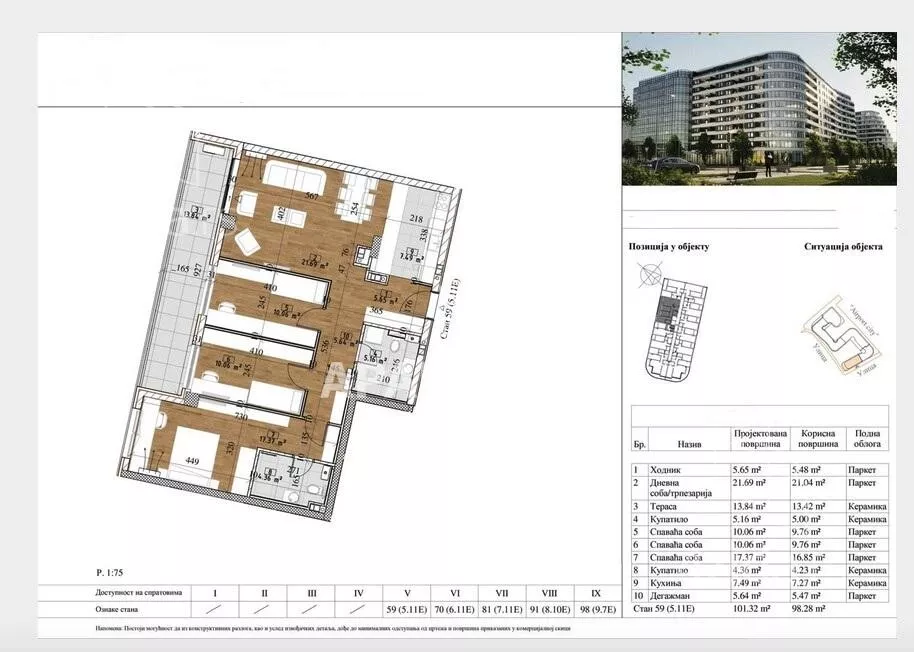Click the 7.27 m² usable area value
This screenshot has height=652, width=914.
(x=806, y=583)
